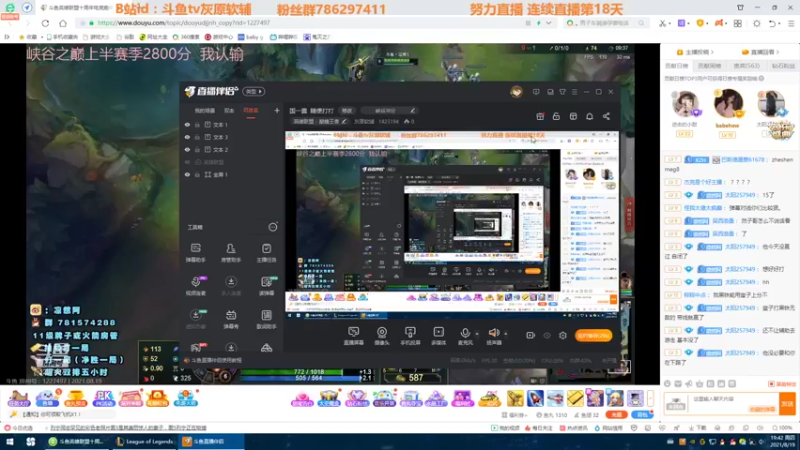The height and width of the screenshot is (450, 800).
Task: Open 房管助手 tool in streaming companion
Action: tap(231, 253)
